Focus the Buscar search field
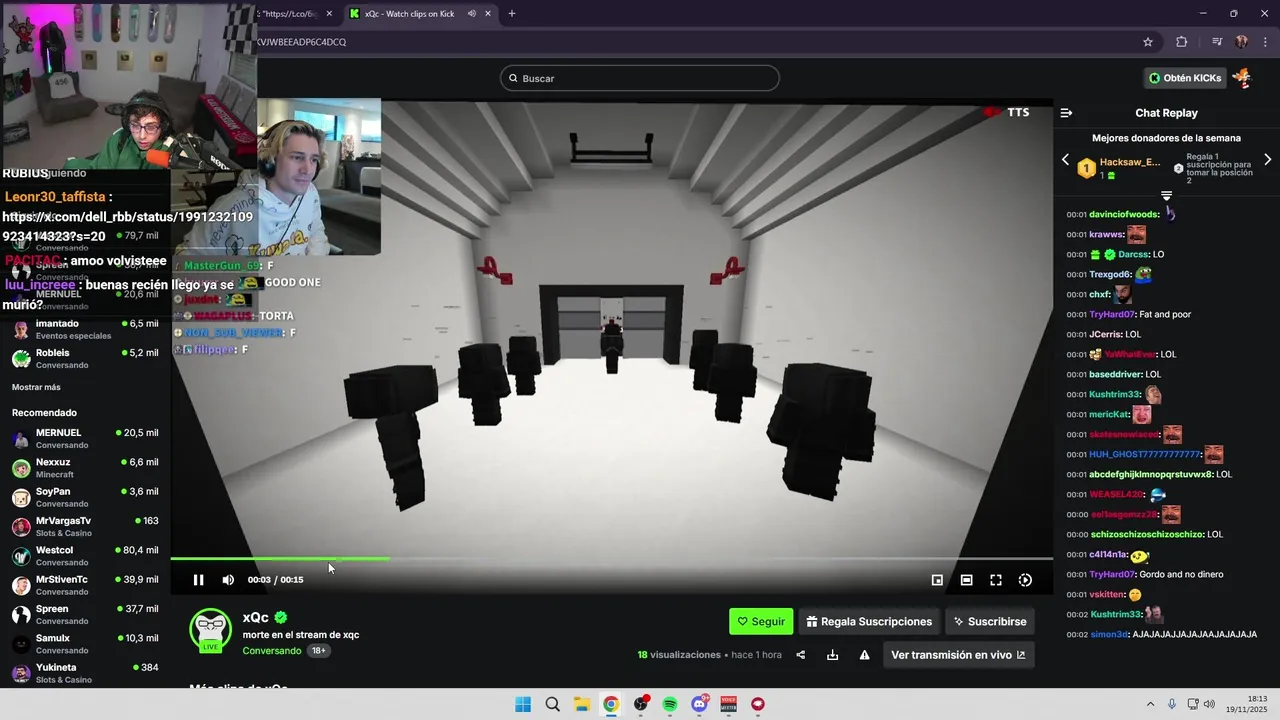The height and width of the screenshot is (720, 1280). tap(640, 78)
